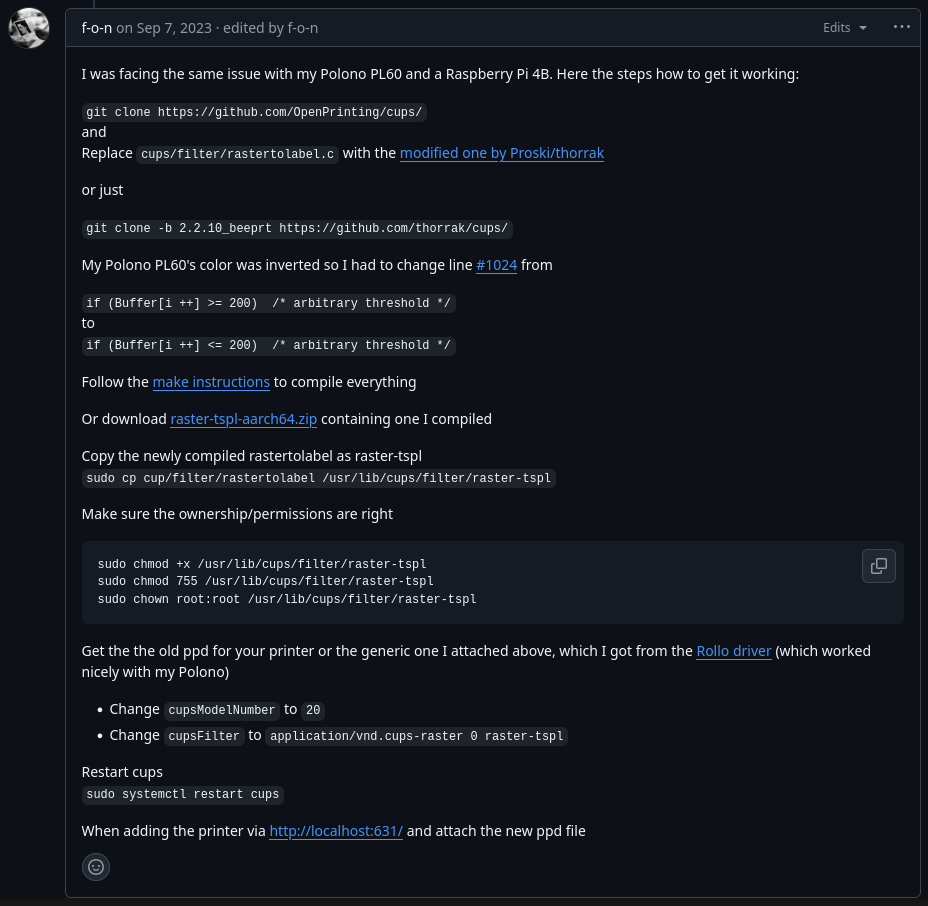Click f-o-n's profile avatar
This screenshot has height=906, width=928.
click(x=29, y=28)
